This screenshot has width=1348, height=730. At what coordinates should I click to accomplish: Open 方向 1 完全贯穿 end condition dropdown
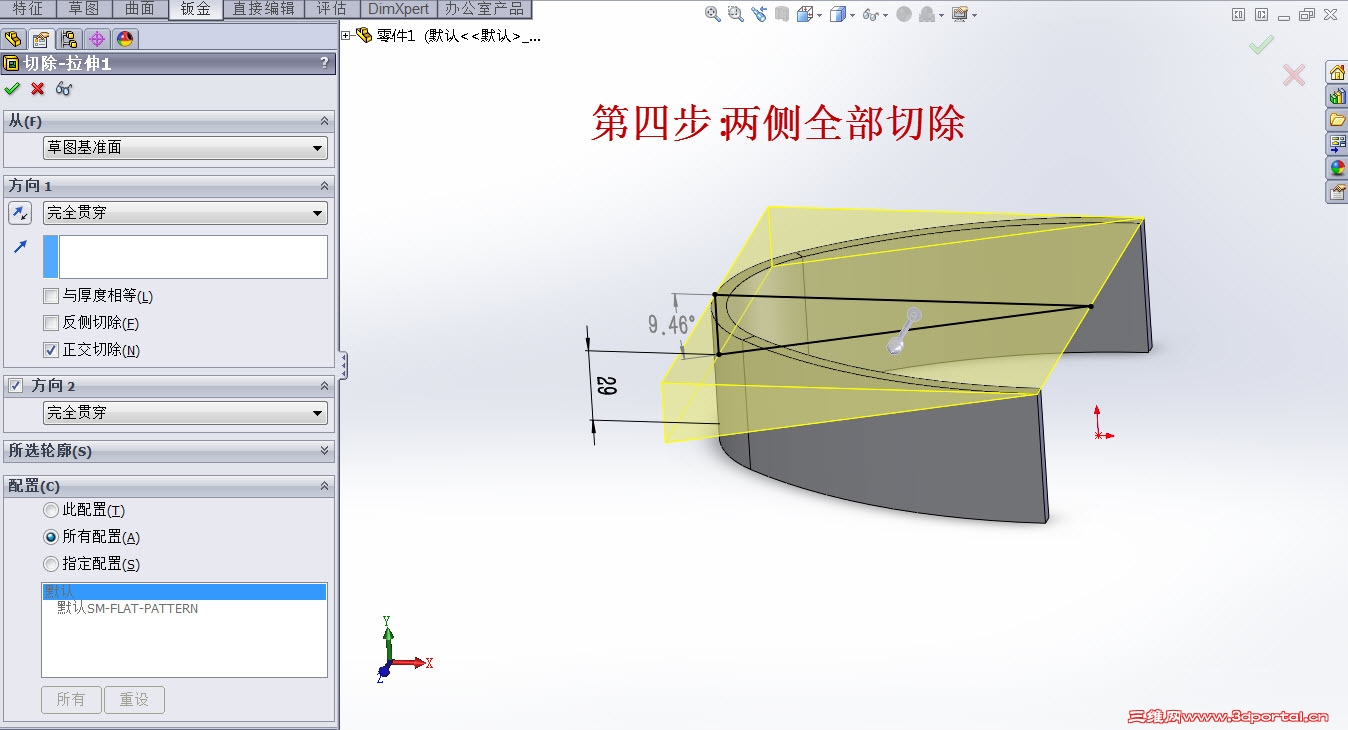(185, 213)
